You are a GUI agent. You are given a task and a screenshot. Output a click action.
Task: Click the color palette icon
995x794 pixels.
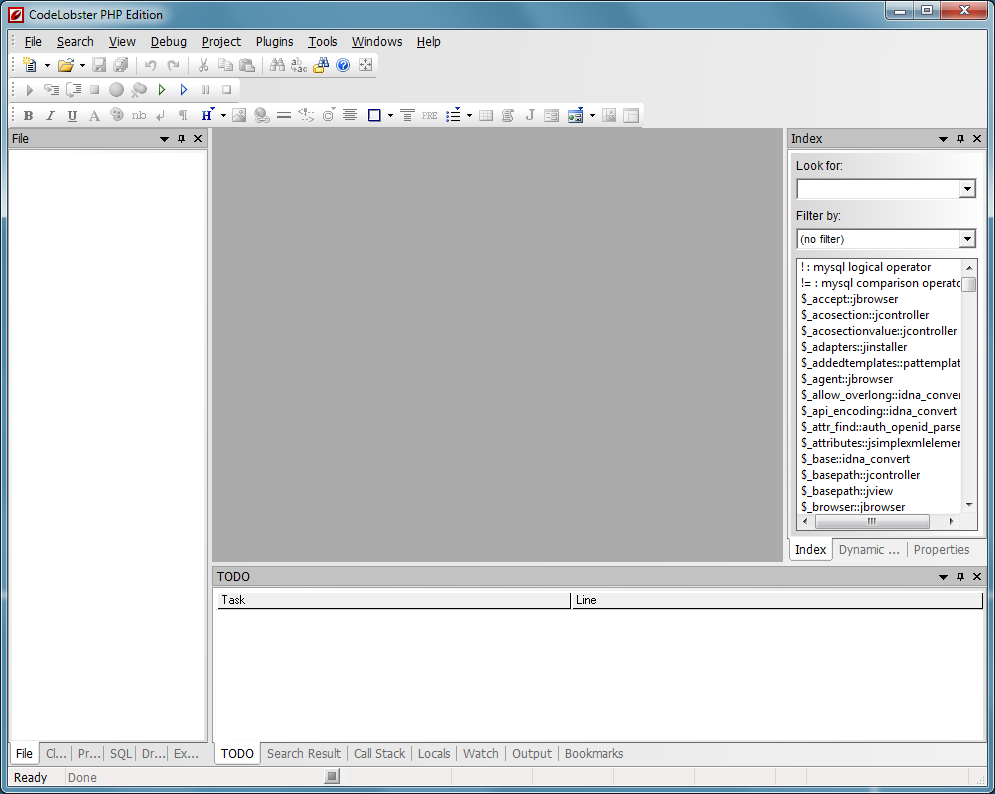pos(117,115)
